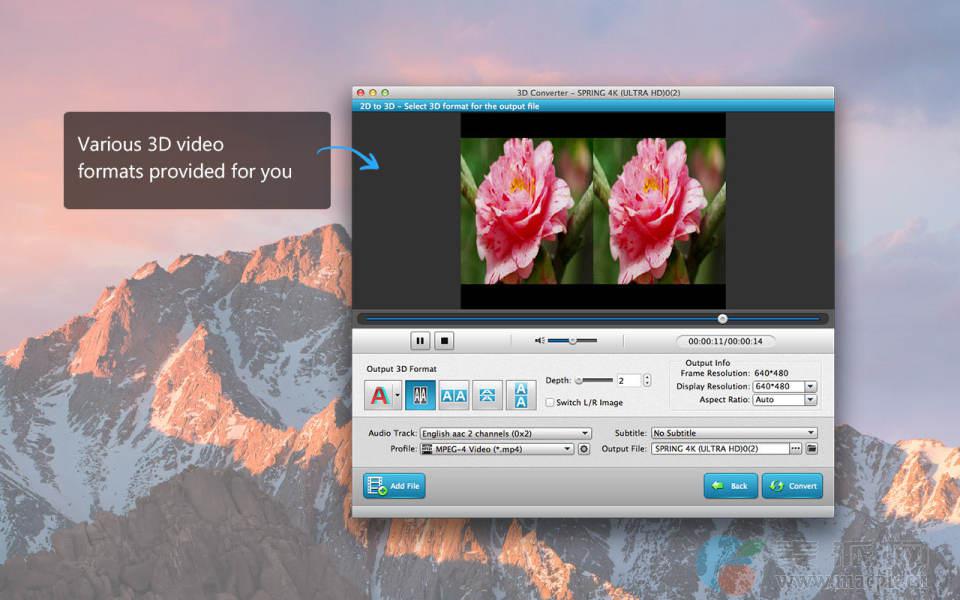This screenshot has width=960, height=600.
Task: Stop the video preview
Action: point(445,341)
